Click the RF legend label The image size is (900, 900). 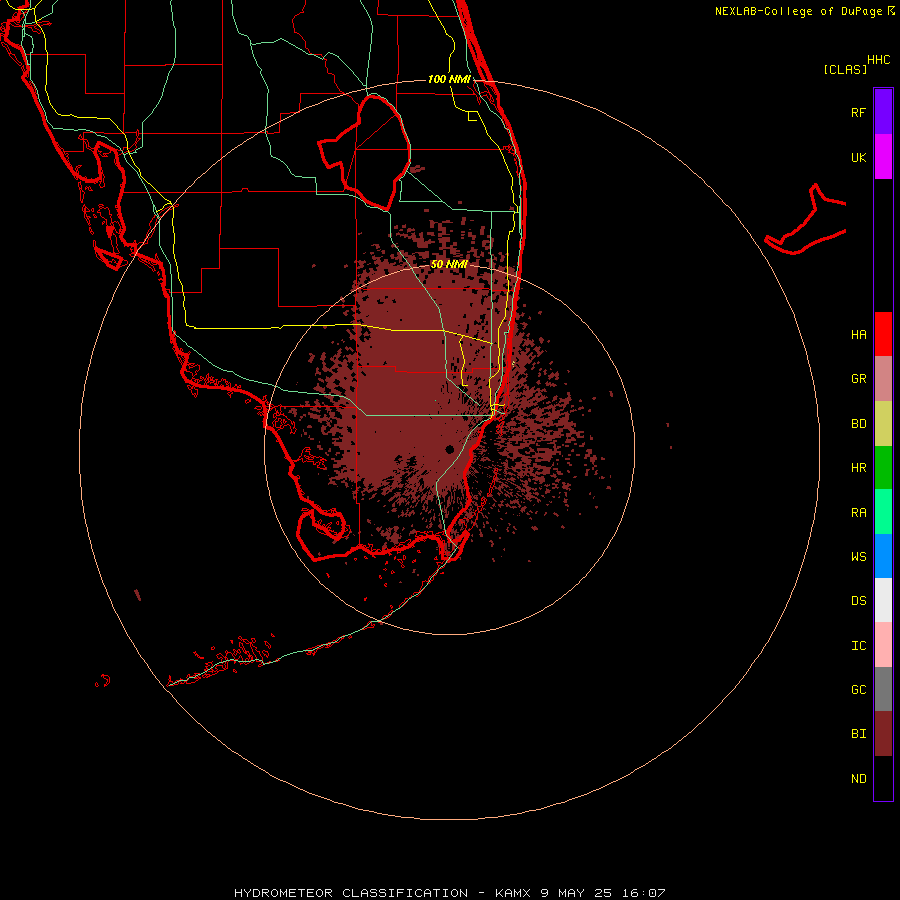tap(858, 112)
